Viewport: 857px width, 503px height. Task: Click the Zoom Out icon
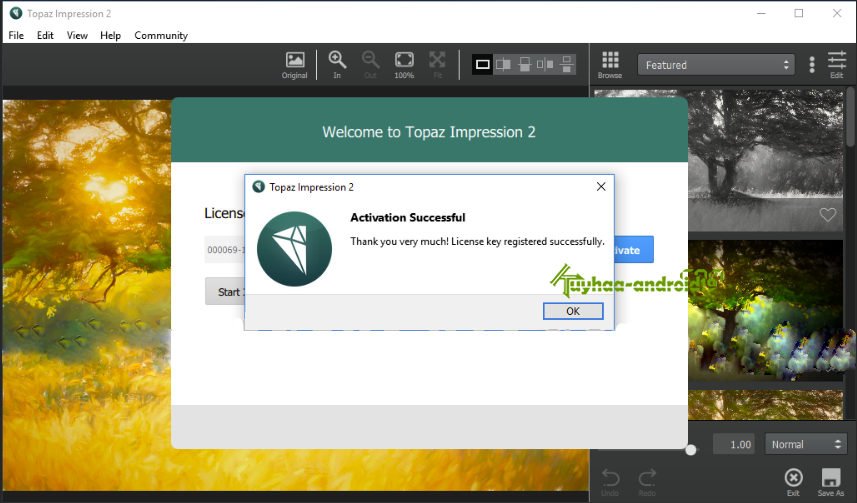371,65
